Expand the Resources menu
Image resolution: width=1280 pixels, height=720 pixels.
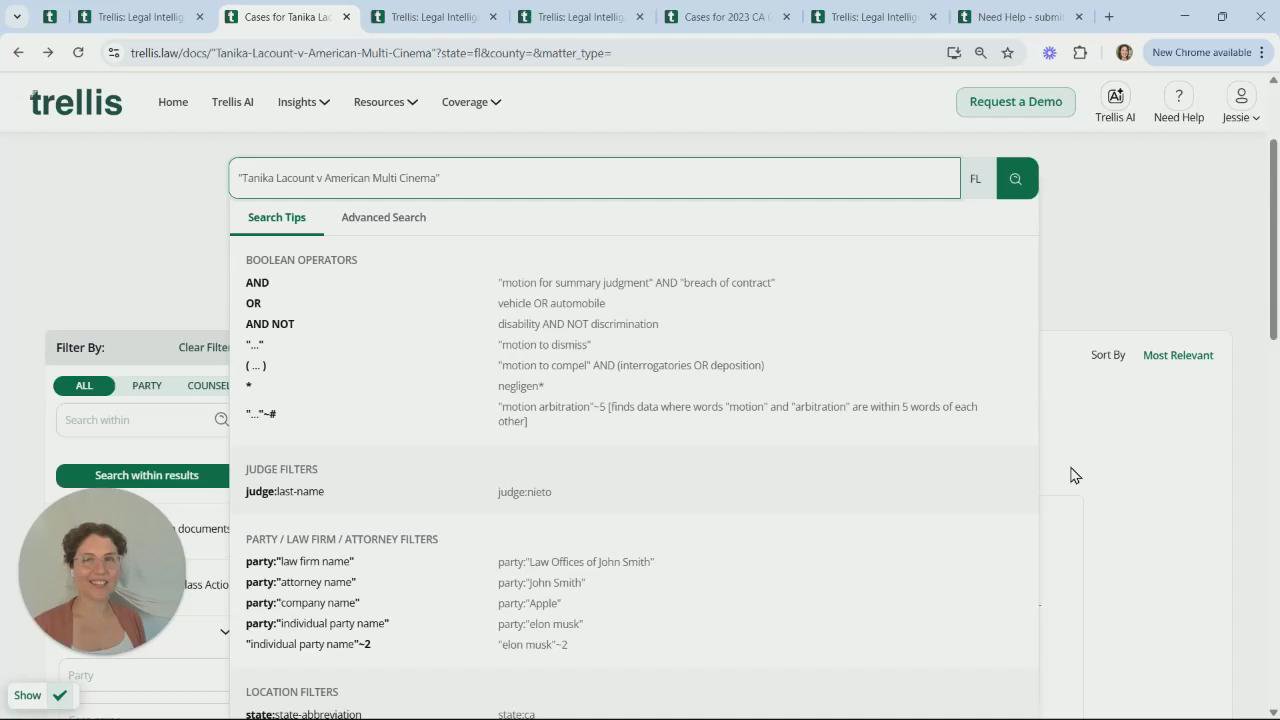[x=386, y=102]
